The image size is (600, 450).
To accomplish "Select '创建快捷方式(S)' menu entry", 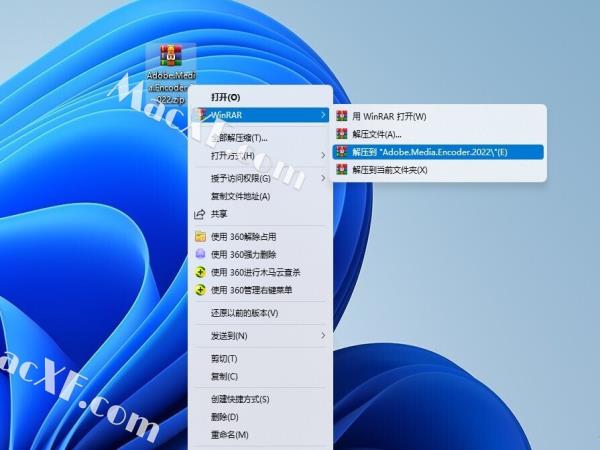I will 240,399.
